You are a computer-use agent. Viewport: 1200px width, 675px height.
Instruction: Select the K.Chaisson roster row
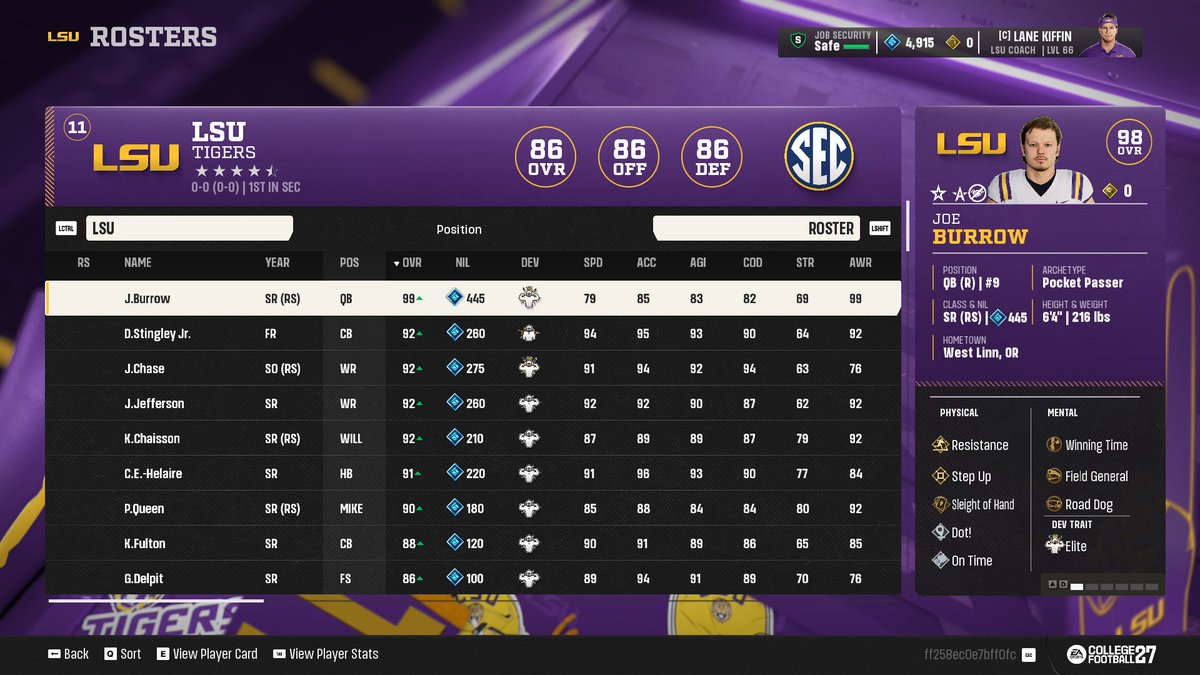click(473, 438)
